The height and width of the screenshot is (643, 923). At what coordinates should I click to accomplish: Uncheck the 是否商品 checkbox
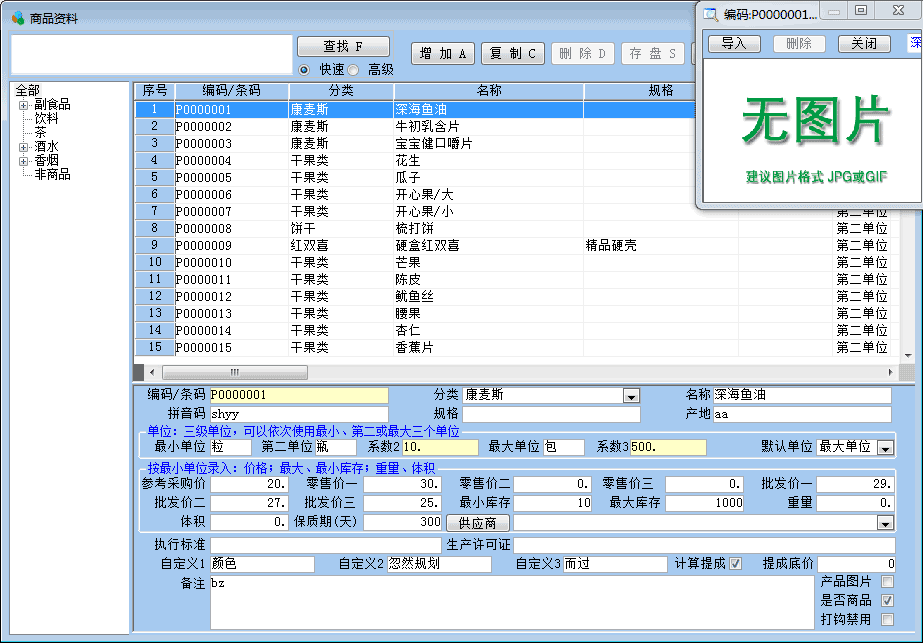click(x=887, y=601)
